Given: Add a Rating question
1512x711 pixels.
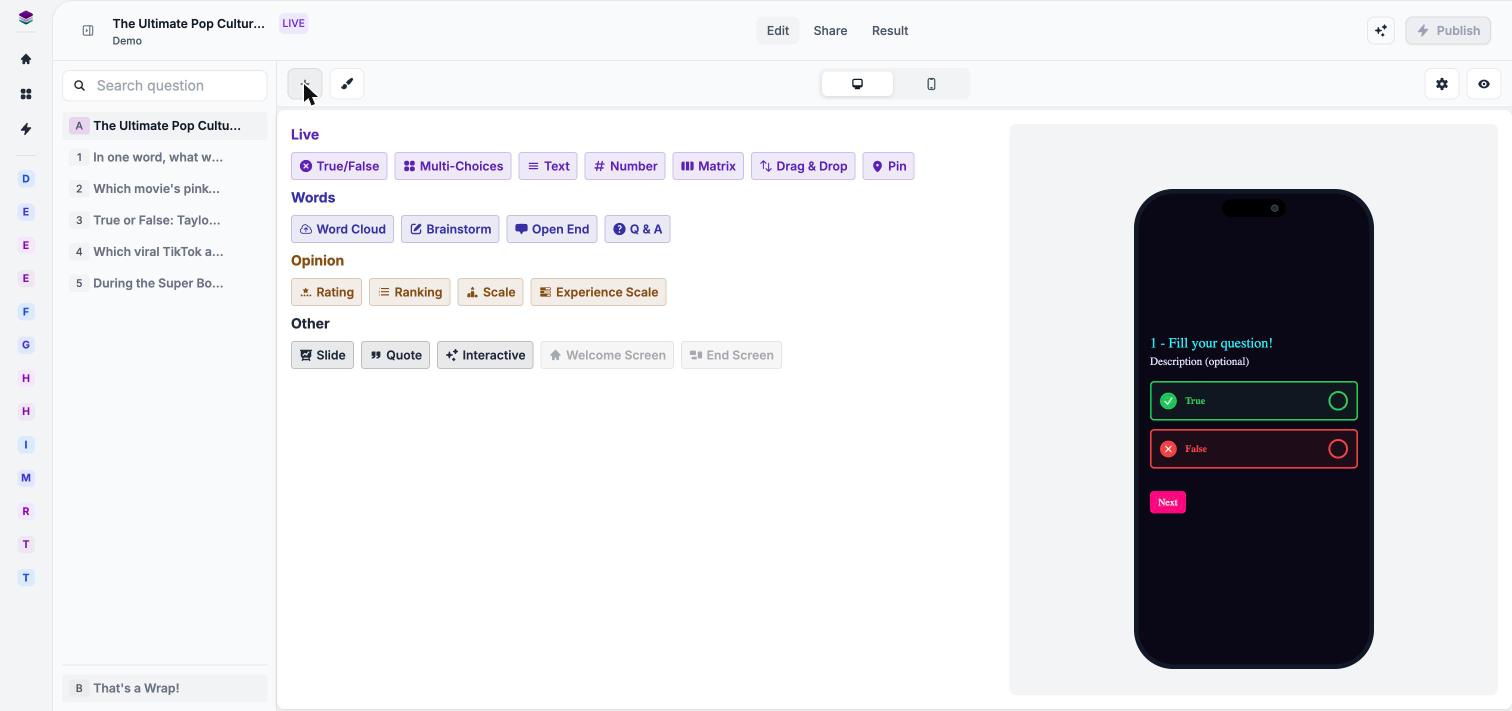Looking at the screenshot, I should tap(326, 292).
